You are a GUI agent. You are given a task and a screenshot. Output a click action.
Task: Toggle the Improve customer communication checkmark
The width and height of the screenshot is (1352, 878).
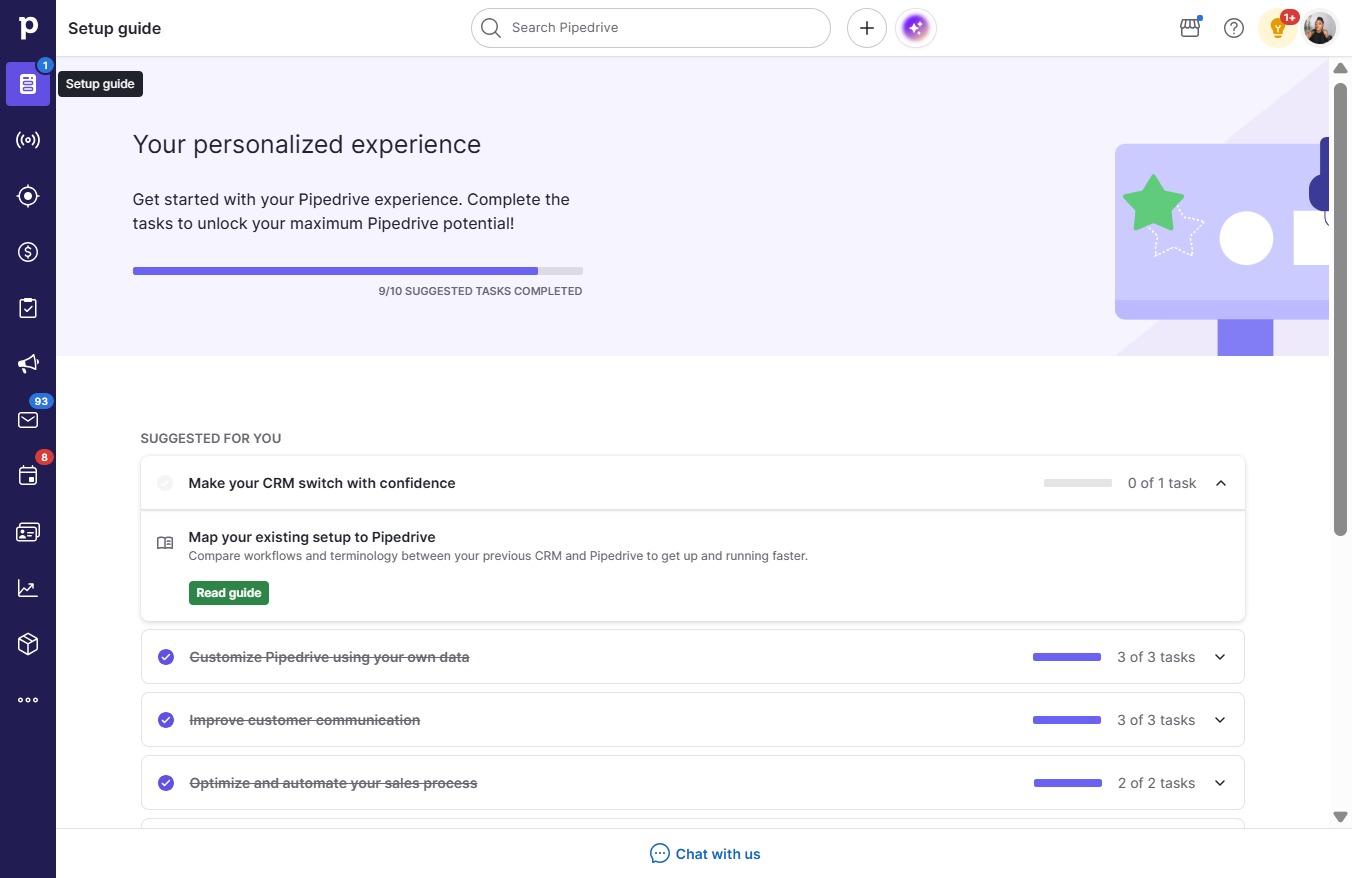166,720
